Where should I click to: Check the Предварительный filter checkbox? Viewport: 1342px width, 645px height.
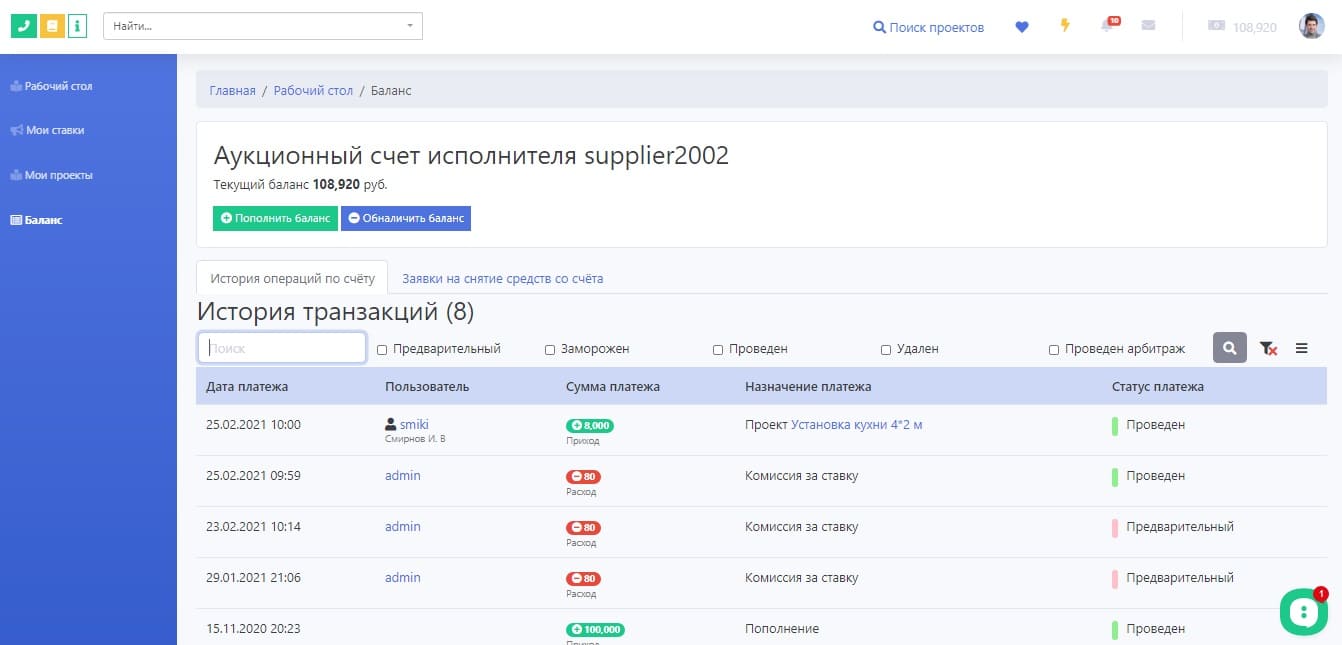(x=382, y=350)
